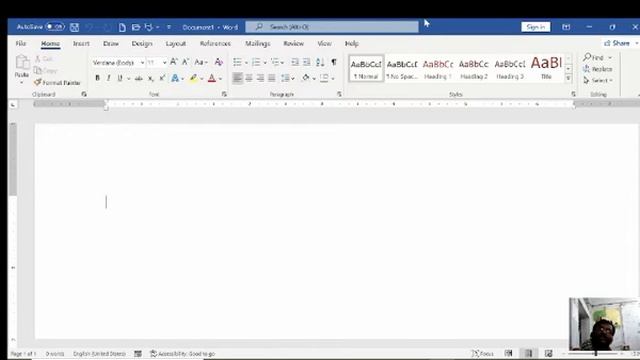Screen dimensions: 640x360
Task: Open the Help tab
Action: click(351, 43)
